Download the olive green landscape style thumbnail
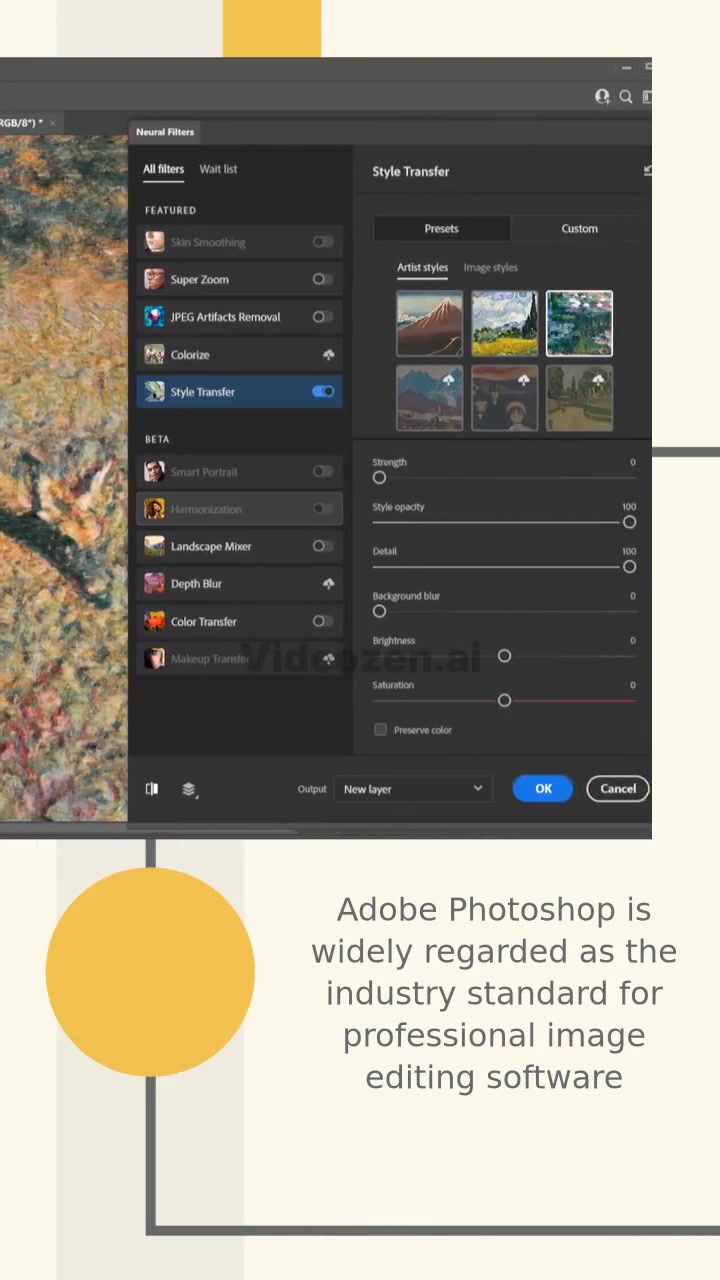720x1280 pixels. pyautogui.click(x=579, y=398)
